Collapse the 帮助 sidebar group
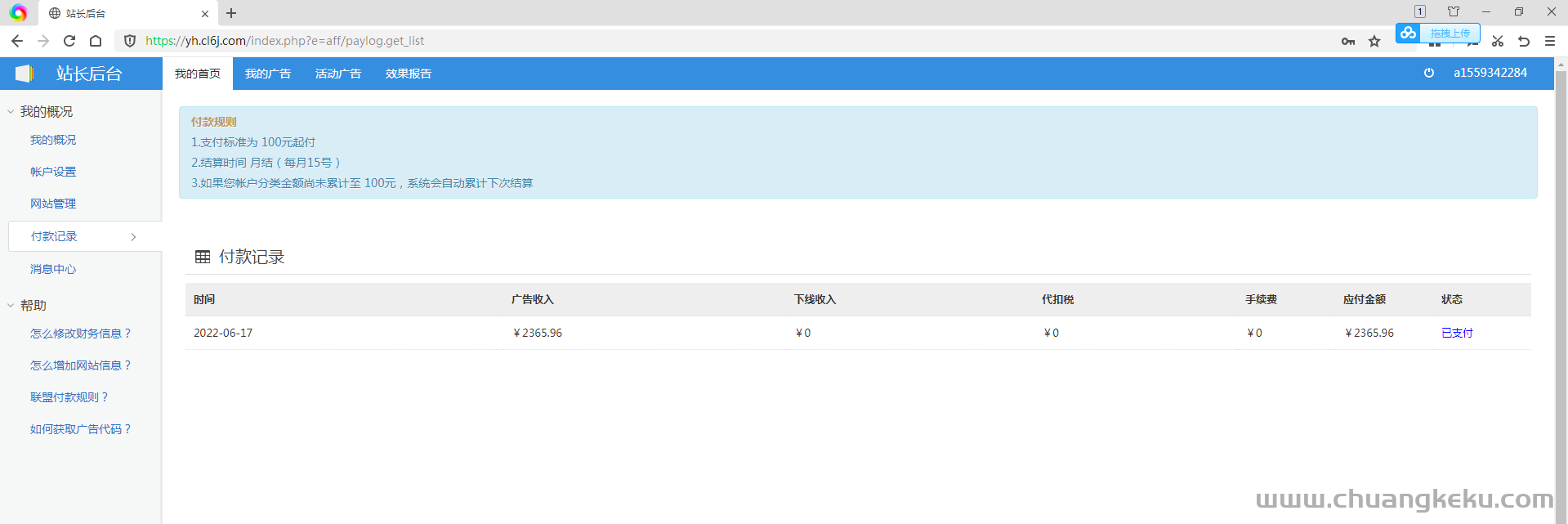This screenshot has width=1568, height=524. 11,306
